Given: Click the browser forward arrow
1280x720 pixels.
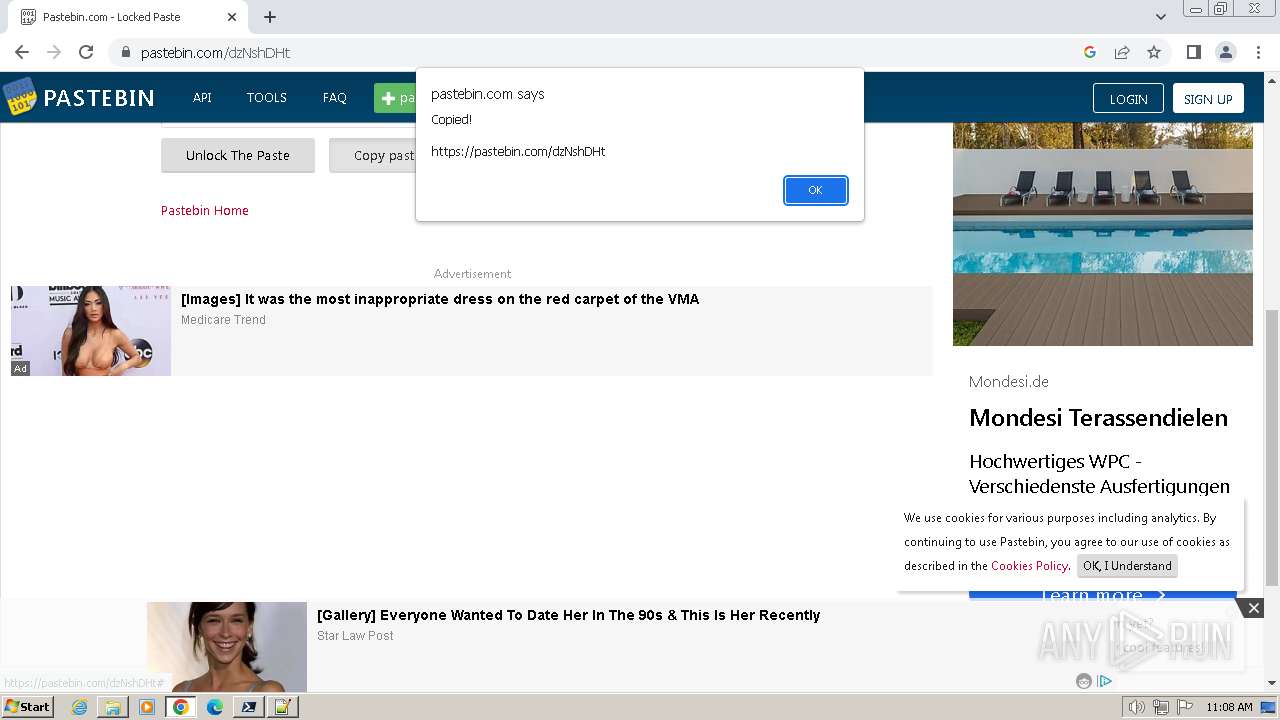Looking at the screenshot, I should [54, 52].
